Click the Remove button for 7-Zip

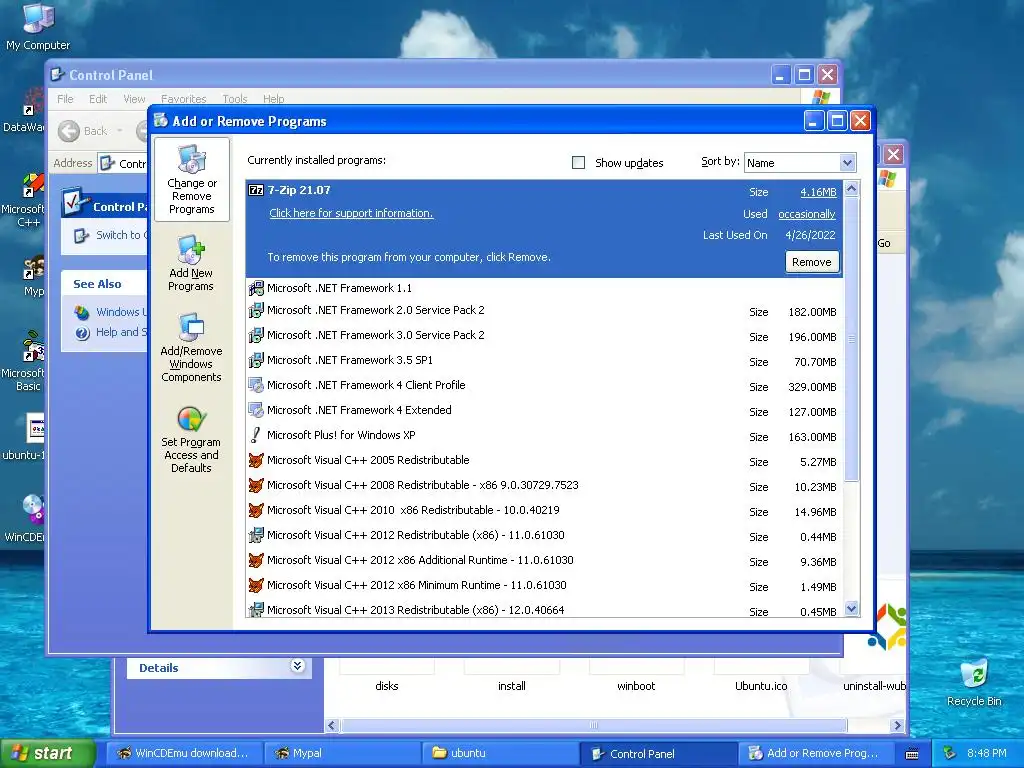[x=812, y=262]
